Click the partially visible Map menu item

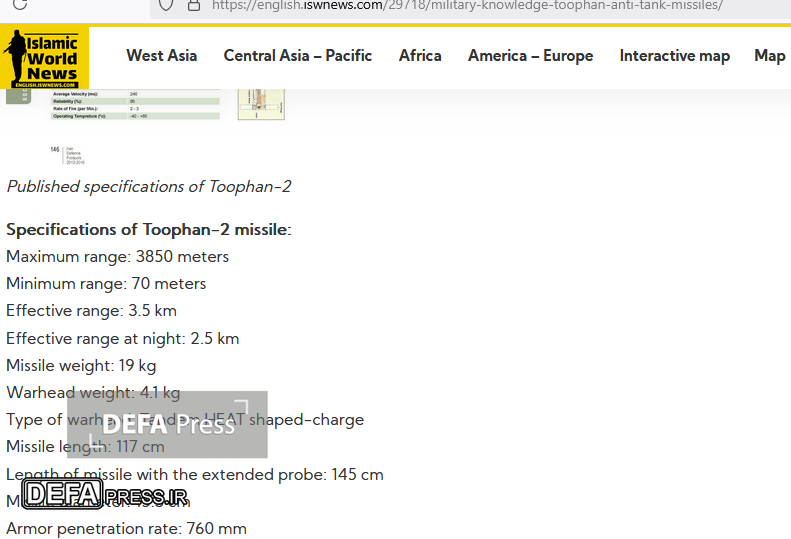(769, 56)
